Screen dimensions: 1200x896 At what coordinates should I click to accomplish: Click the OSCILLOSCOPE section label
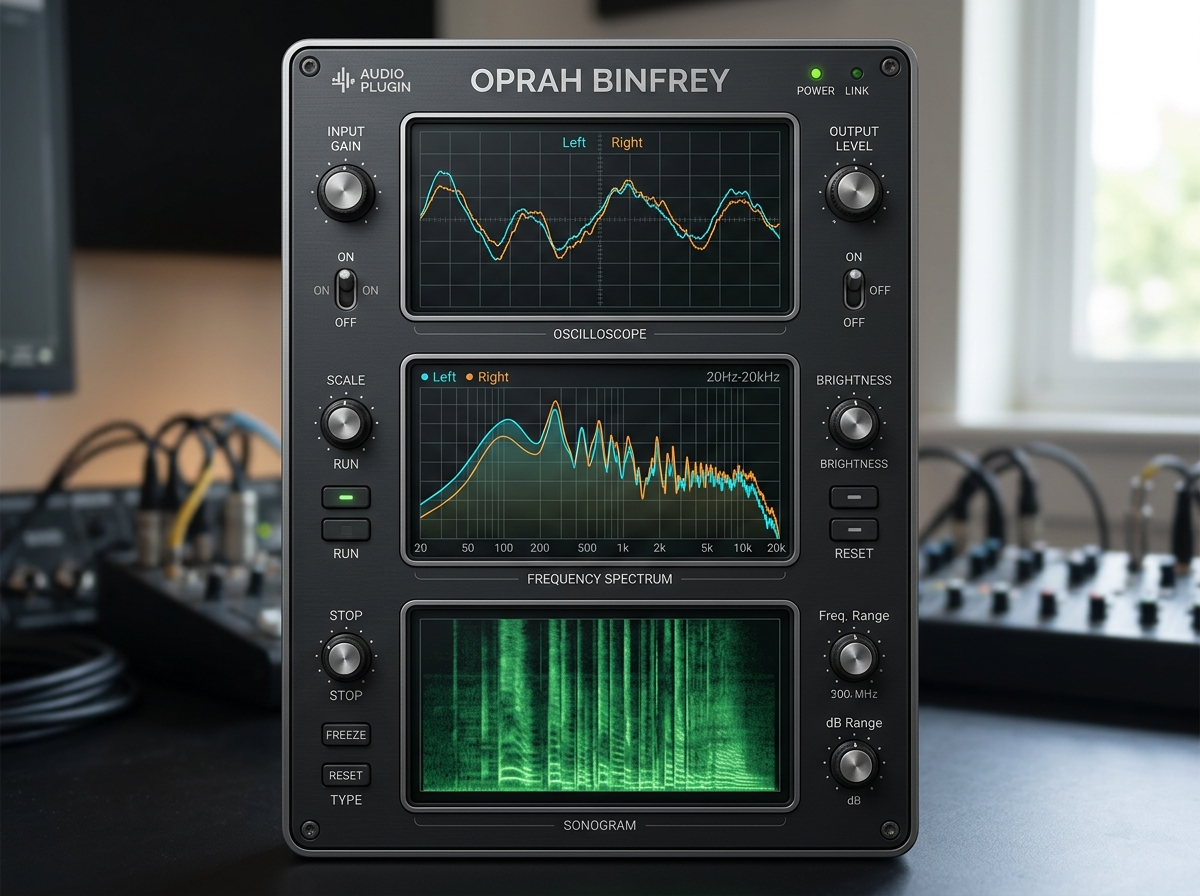point(600,334)
